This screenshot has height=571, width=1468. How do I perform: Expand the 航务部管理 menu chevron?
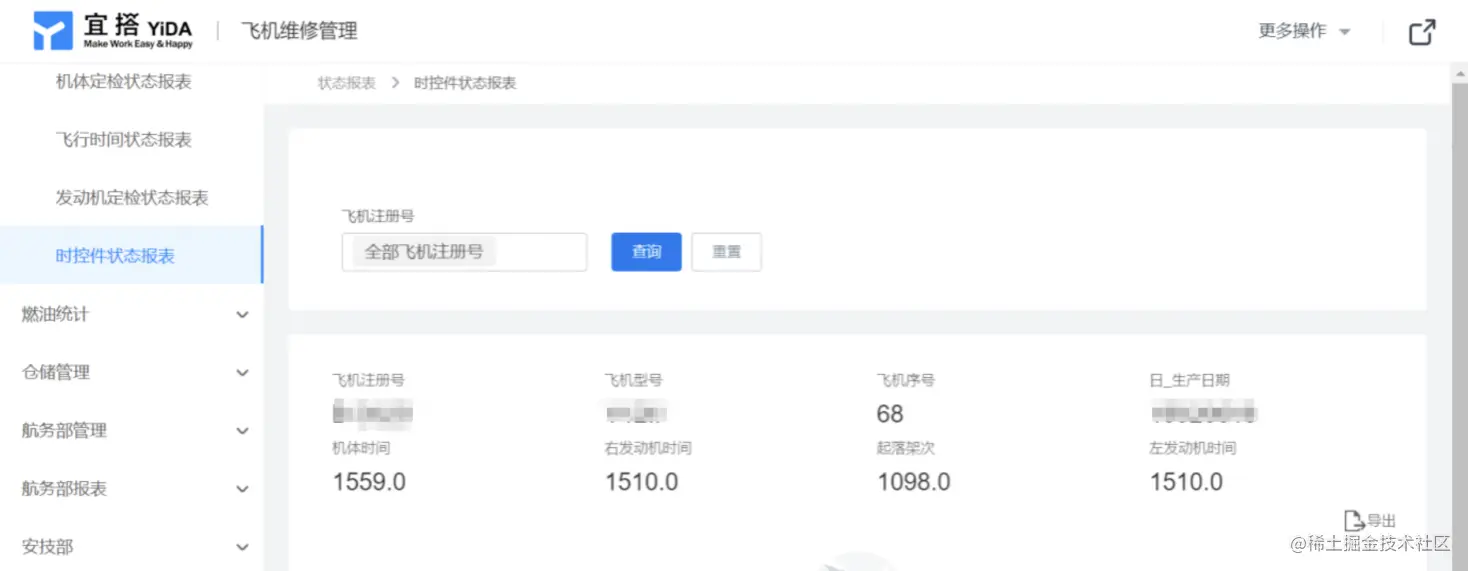pos(242,431)
